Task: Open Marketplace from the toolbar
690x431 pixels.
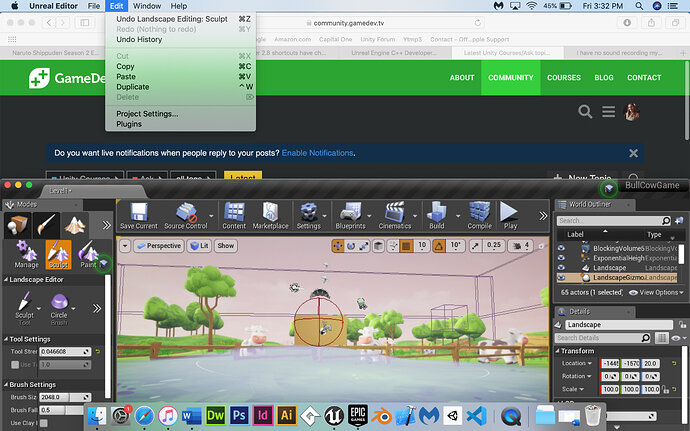Action: [270, 216]
